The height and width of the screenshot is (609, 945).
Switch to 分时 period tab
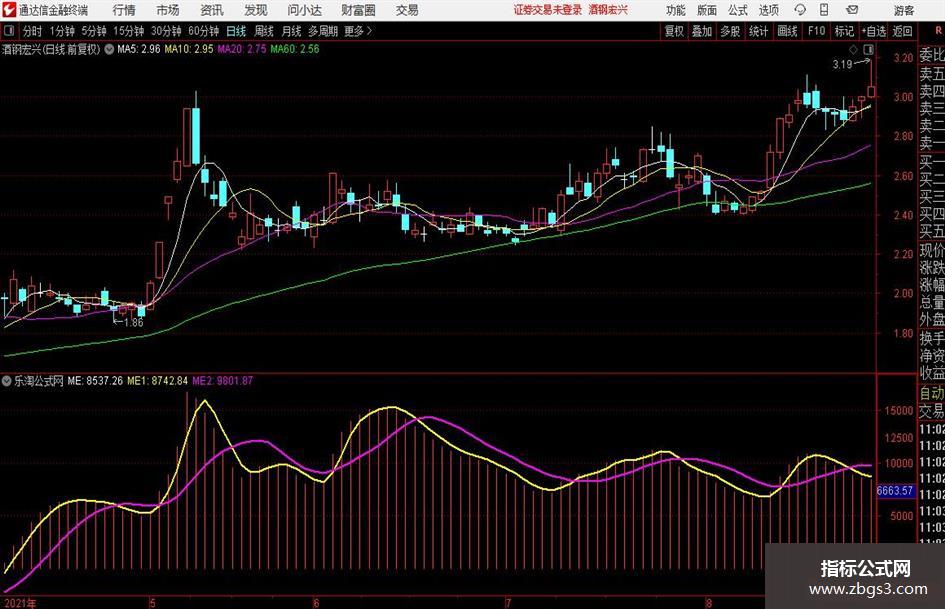point(32,31)
